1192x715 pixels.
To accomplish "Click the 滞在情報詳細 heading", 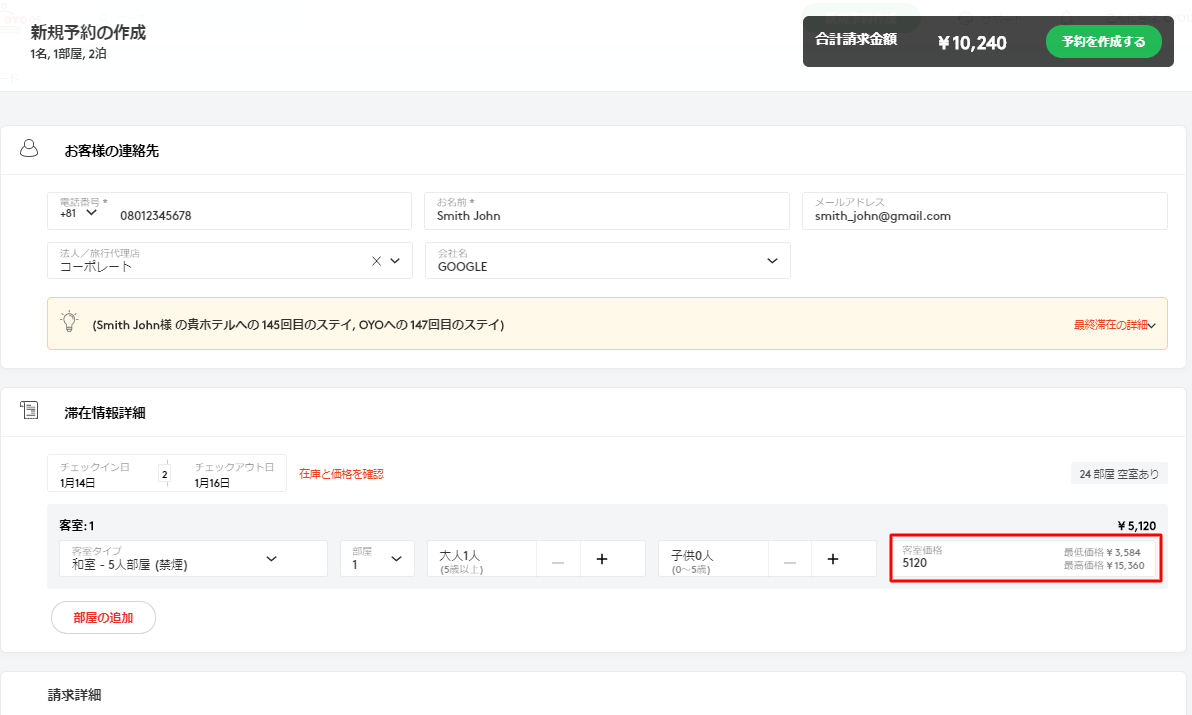I will pos(105,413).
